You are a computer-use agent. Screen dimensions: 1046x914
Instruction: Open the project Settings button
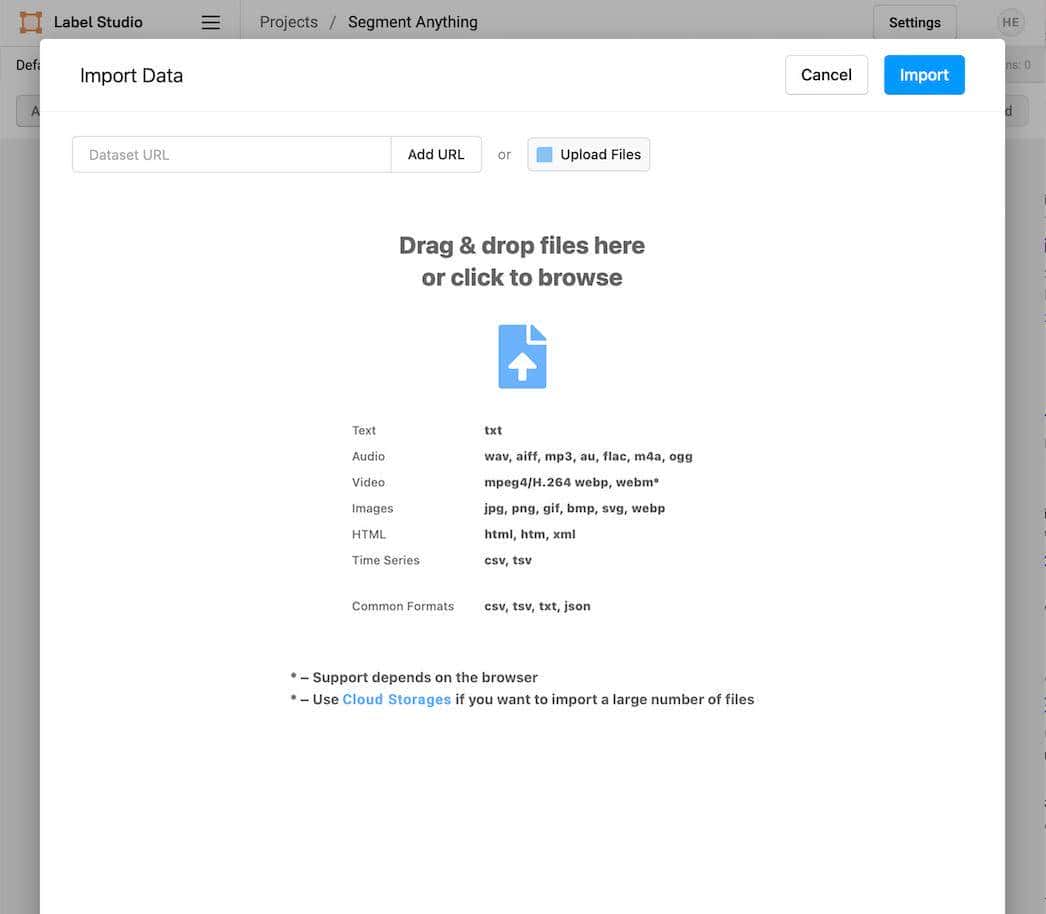[x=914, y=22]
